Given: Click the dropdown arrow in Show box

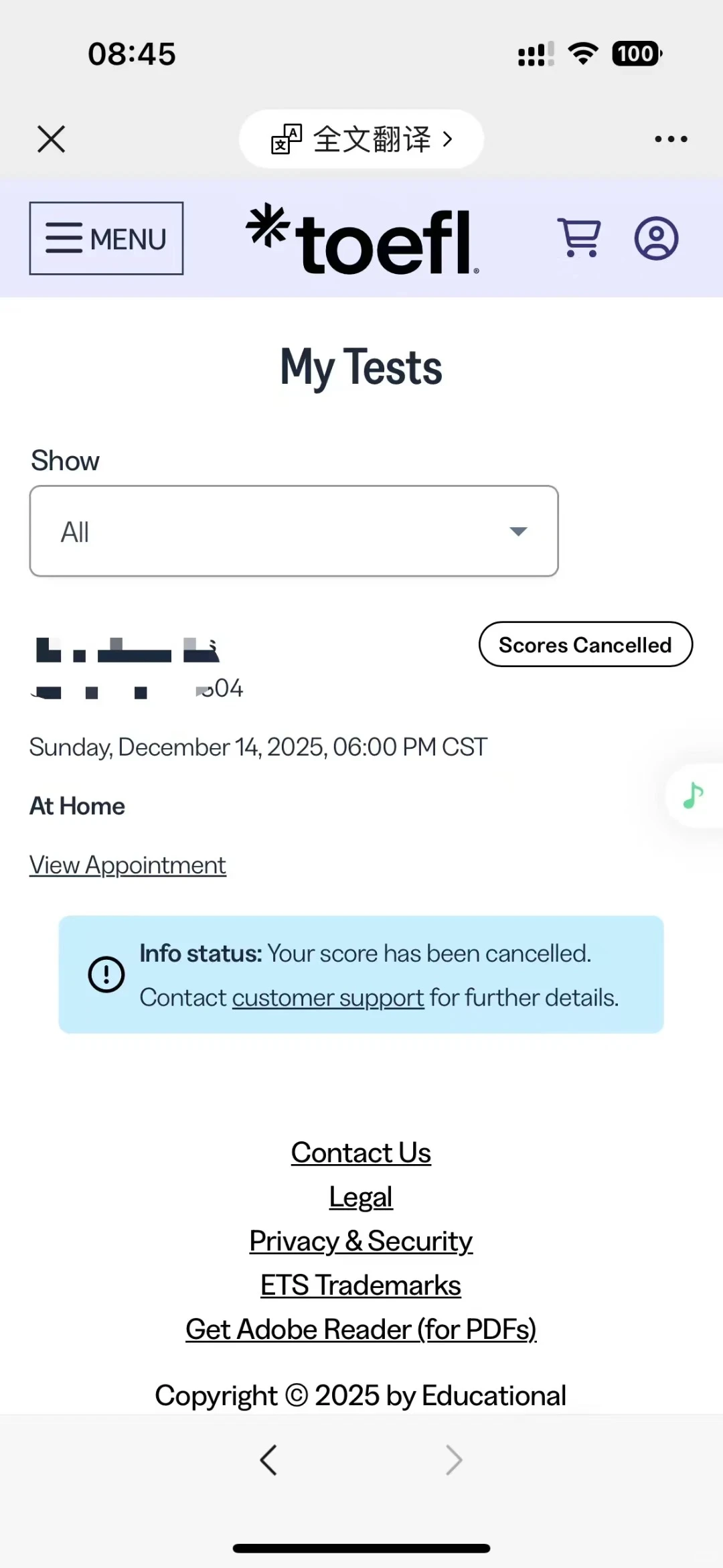Looking at the screenshot, I should (x=518, y=532).
